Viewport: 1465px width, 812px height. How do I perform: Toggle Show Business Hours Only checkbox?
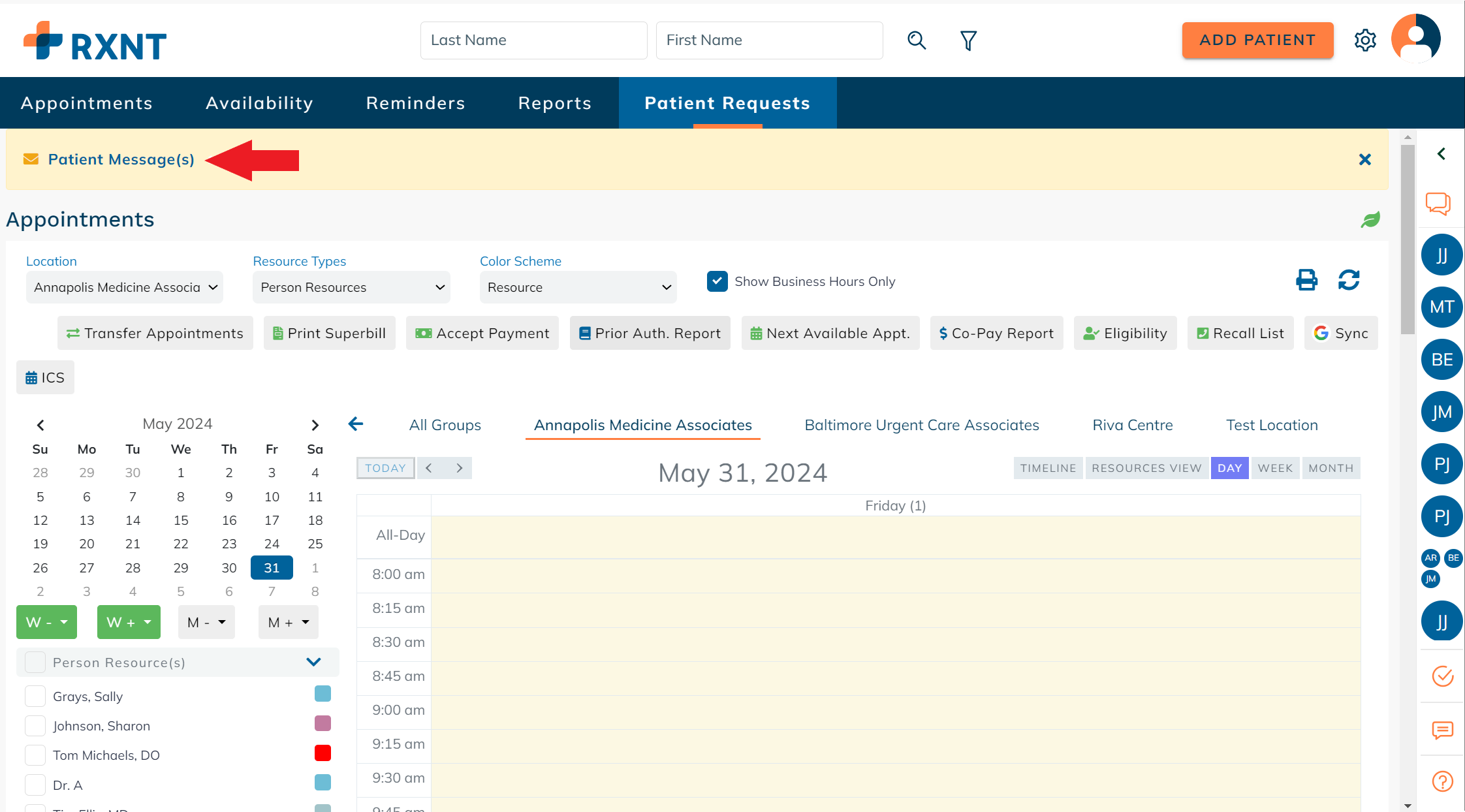pos(717,281)
